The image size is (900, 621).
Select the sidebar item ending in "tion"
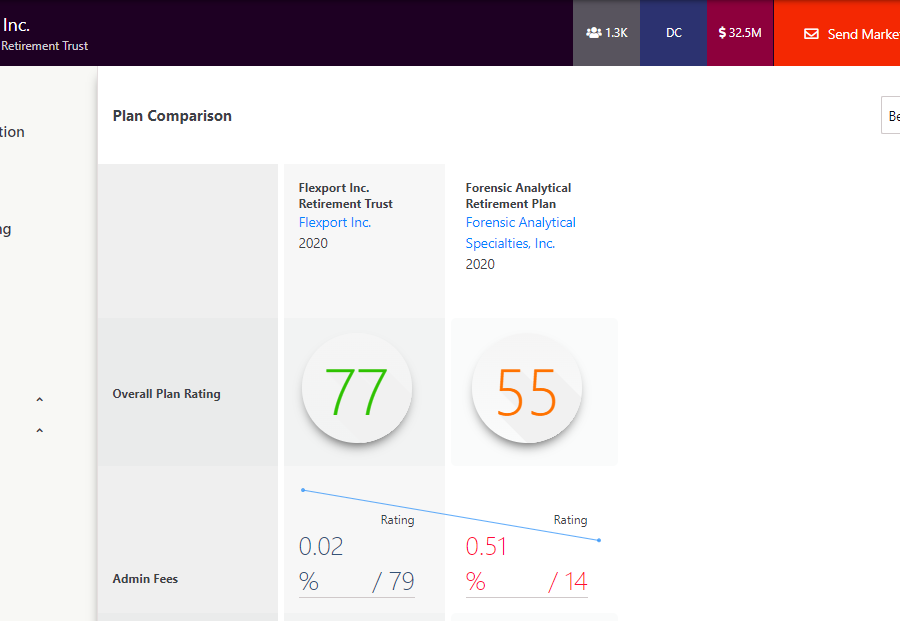12,132
